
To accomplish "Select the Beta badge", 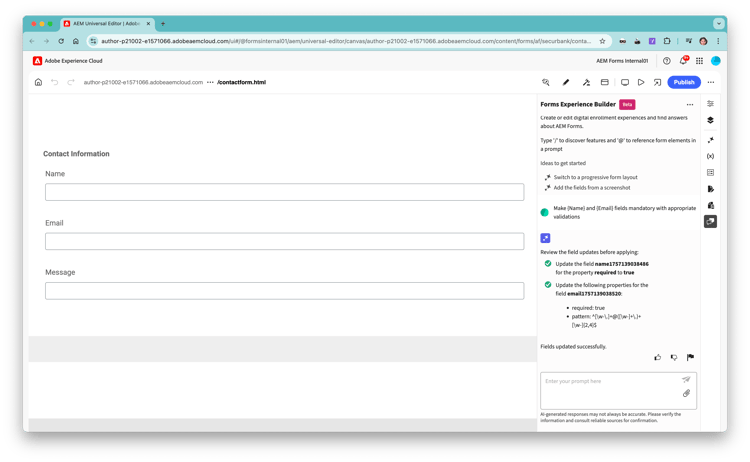I will pos(627,104).
